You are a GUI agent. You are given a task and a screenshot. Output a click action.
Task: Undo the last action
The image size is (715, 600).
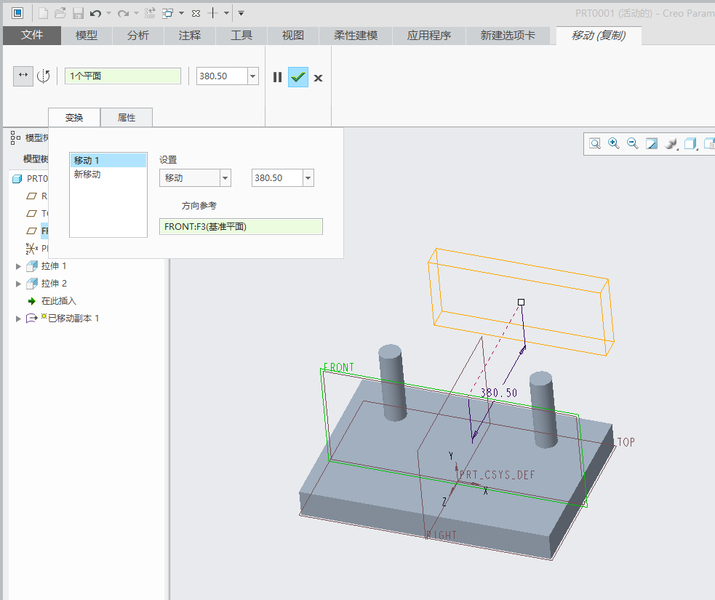pos(95,13)
